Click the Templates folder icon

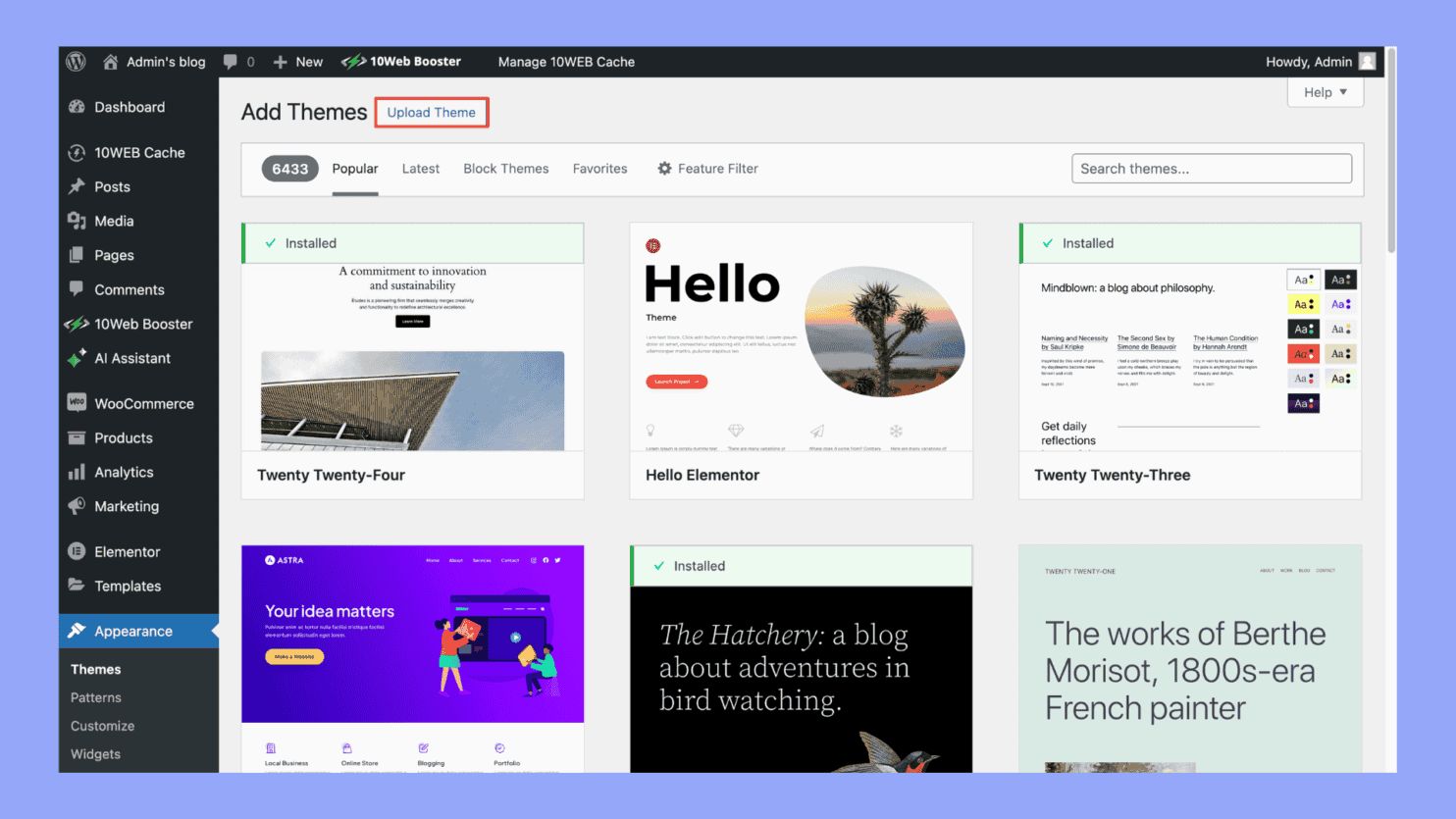coord(77,585)
